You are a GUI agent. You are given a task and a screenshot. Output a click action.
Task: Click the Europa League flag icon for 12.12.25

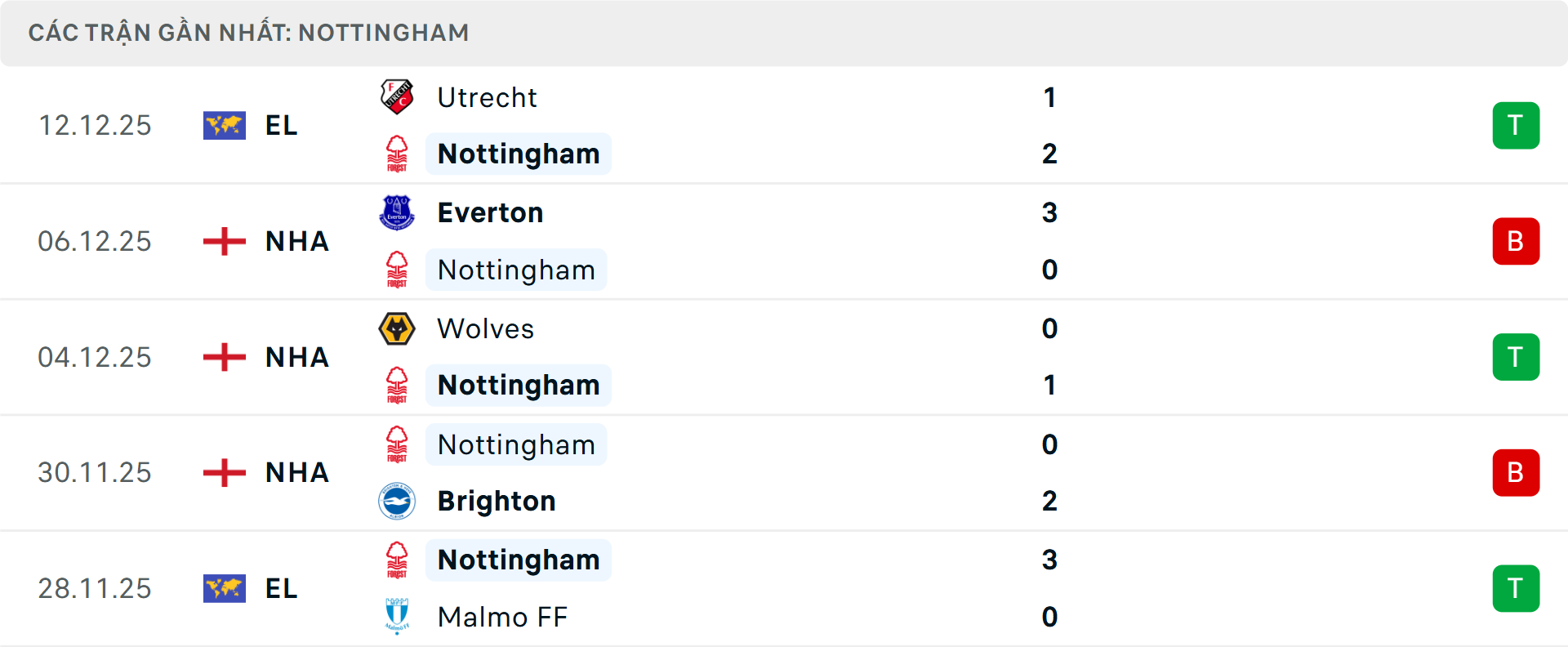tap(225, 125)
